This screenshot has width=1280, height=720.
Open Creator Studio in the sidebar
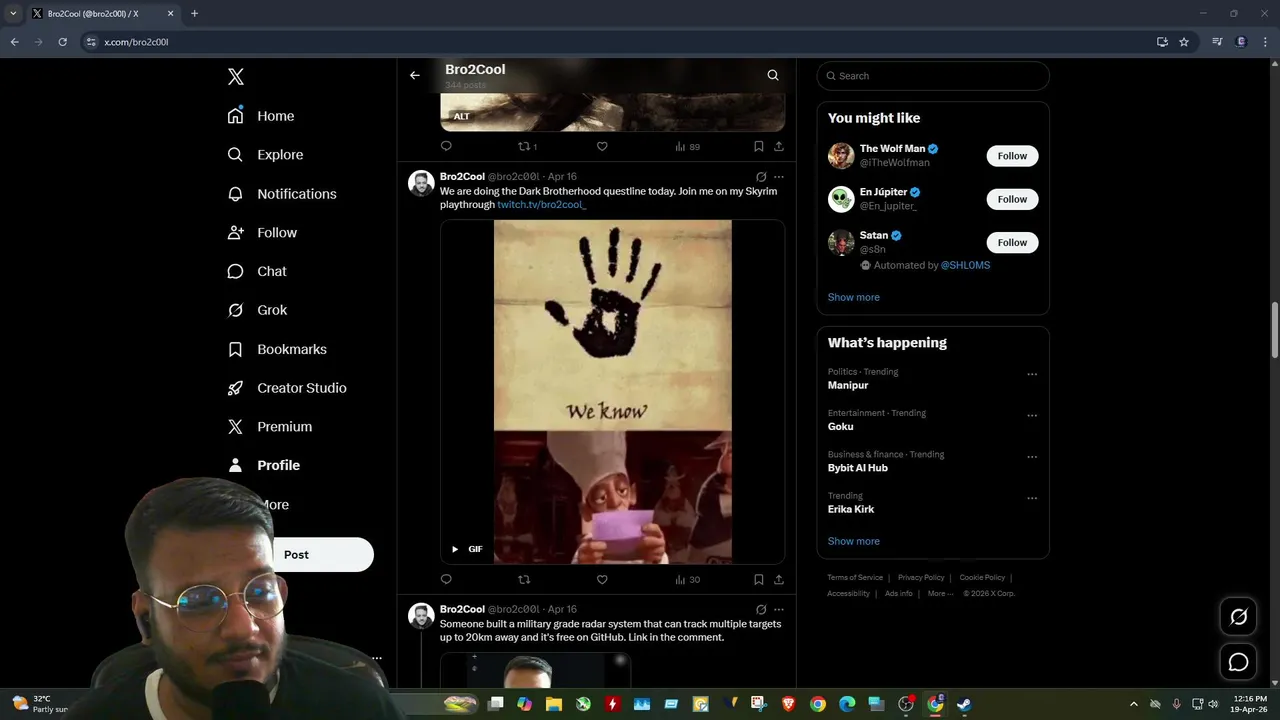pos(287,388)
